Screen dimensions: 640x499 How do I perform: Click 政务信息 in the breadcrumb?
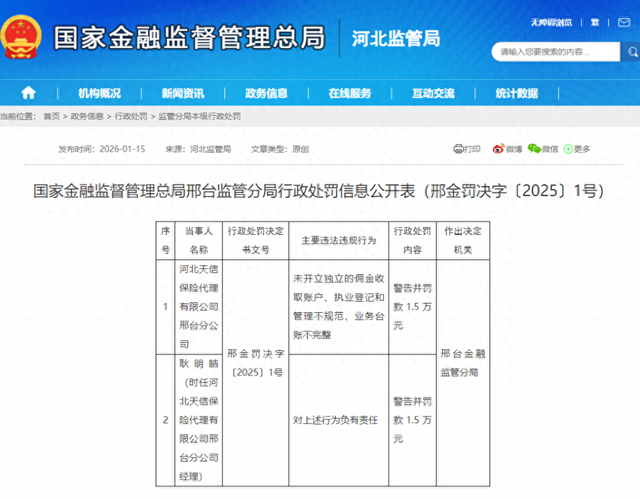coord(87,116)
